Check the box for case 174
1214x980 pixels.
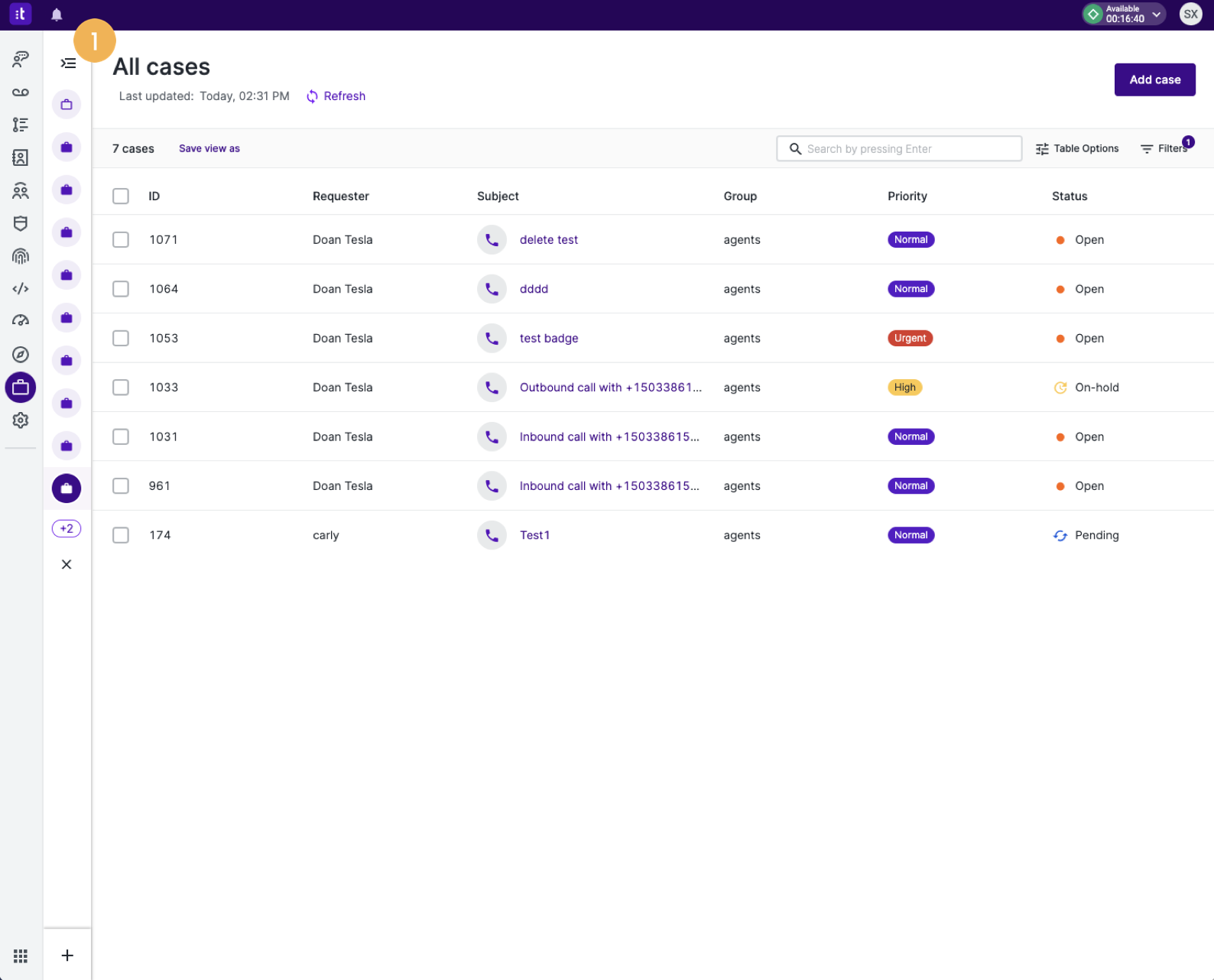121,535
